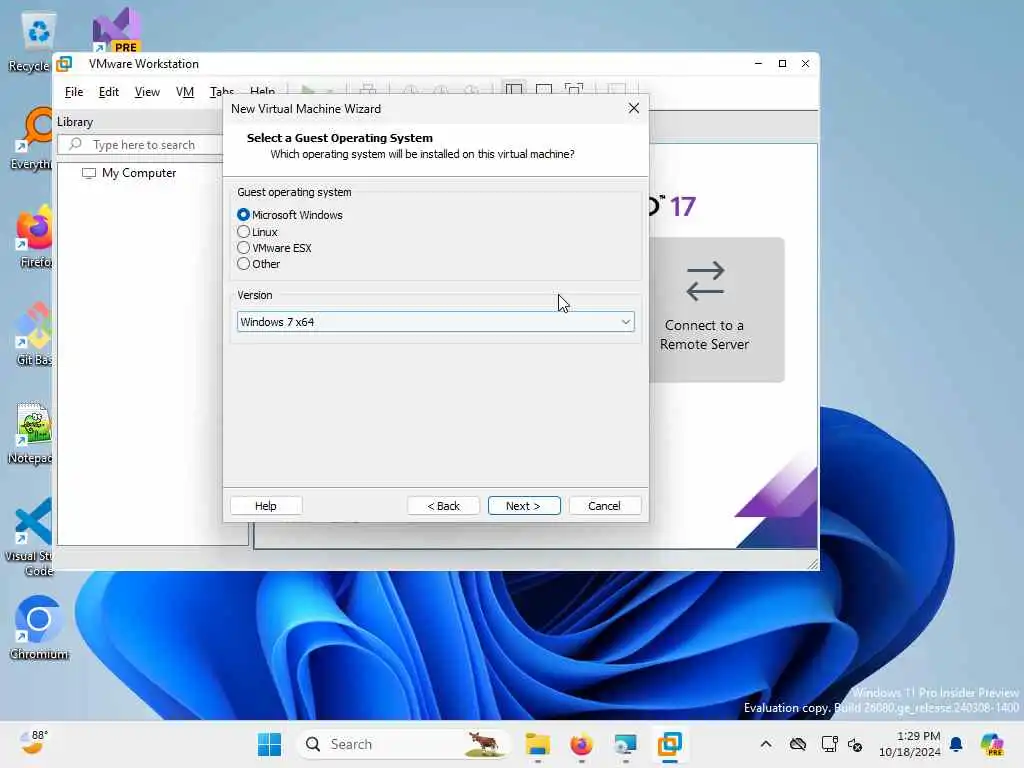
Task: Click the OneDrive cloud tray icon
Action: pos(798,744)
